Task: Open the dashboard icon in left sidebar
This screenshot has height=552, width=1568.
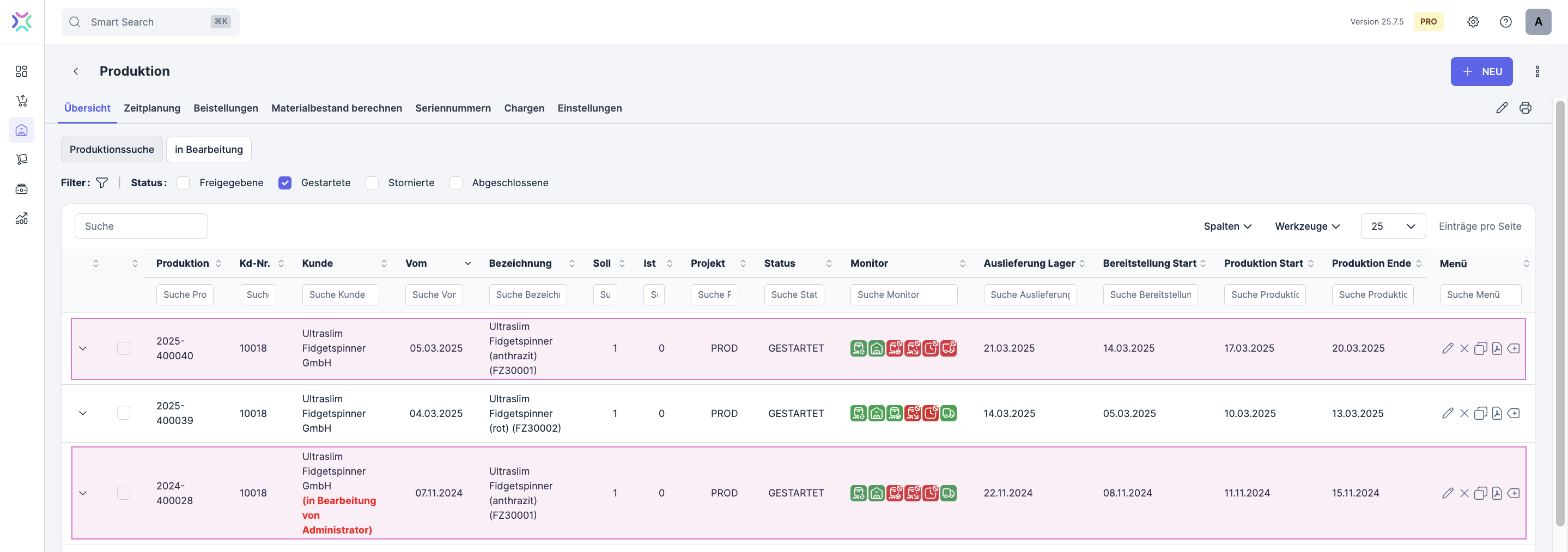Action: click(22, 72)
